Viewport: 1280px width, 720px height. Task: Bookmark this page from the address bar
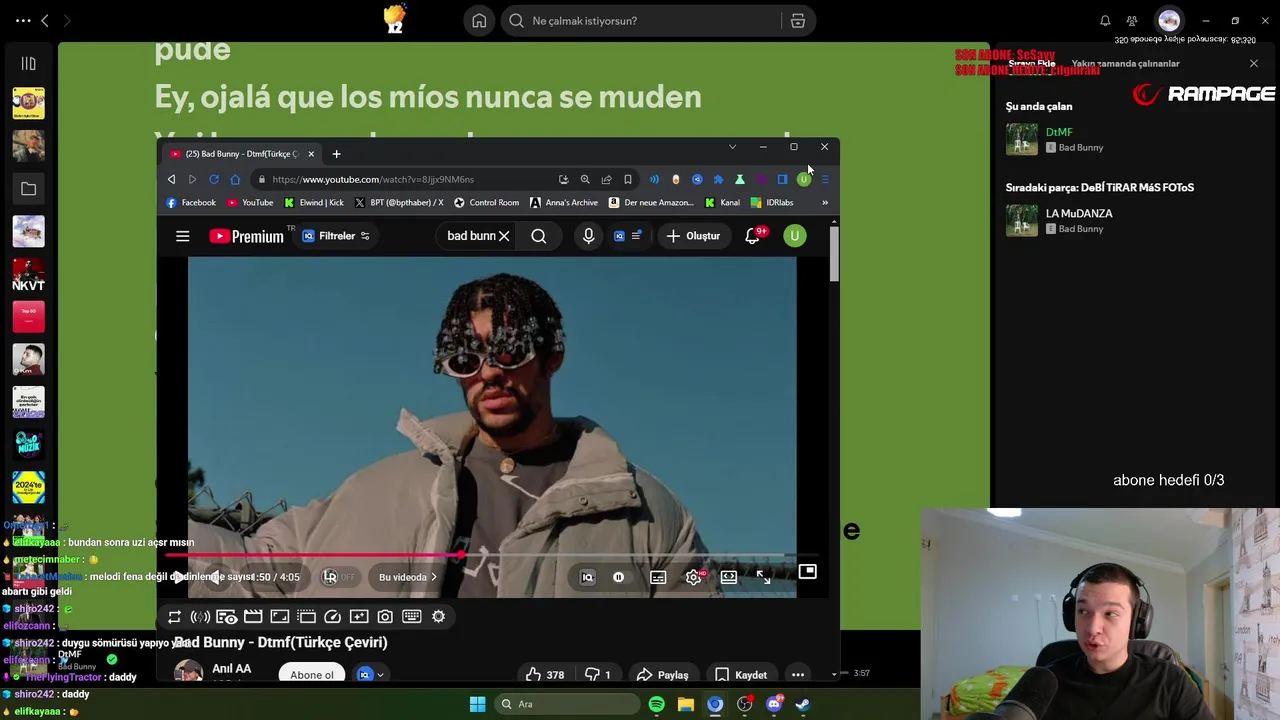tap(628, 180)
